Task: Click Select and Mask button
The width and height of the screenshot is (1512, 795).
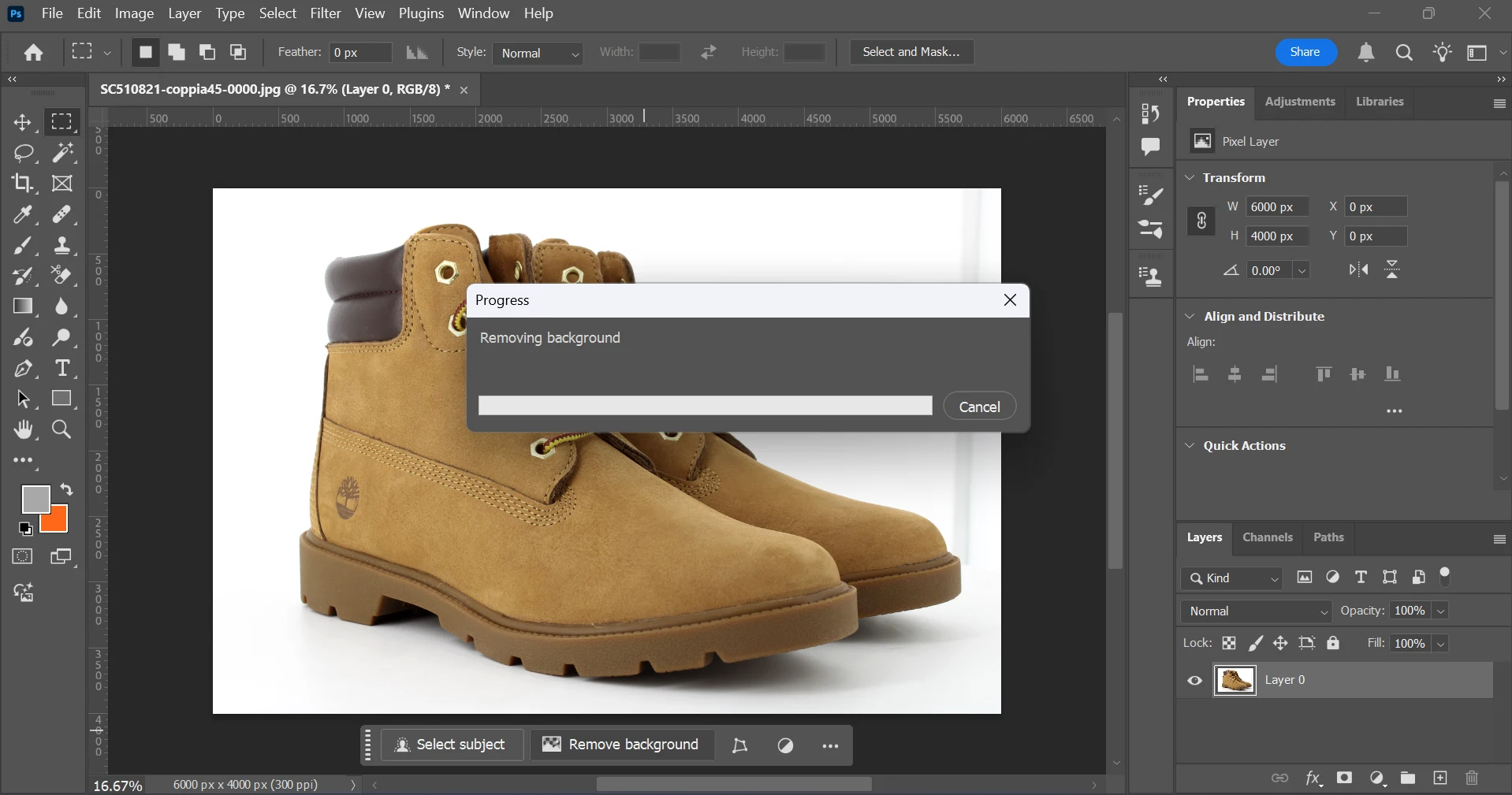Action: [x=911, y=52]
